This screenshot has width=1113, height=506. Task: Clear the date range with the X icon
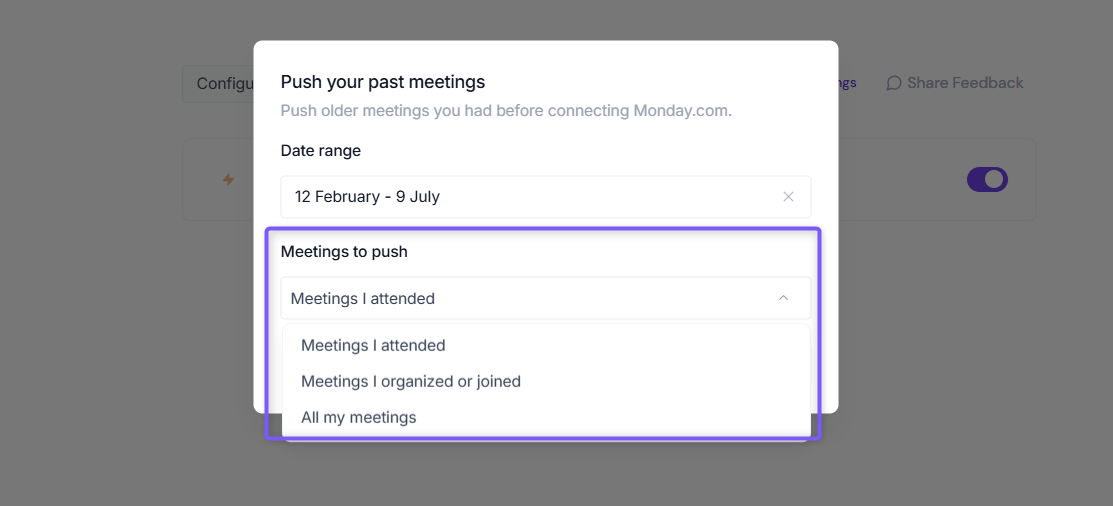(x=788, y=197)
